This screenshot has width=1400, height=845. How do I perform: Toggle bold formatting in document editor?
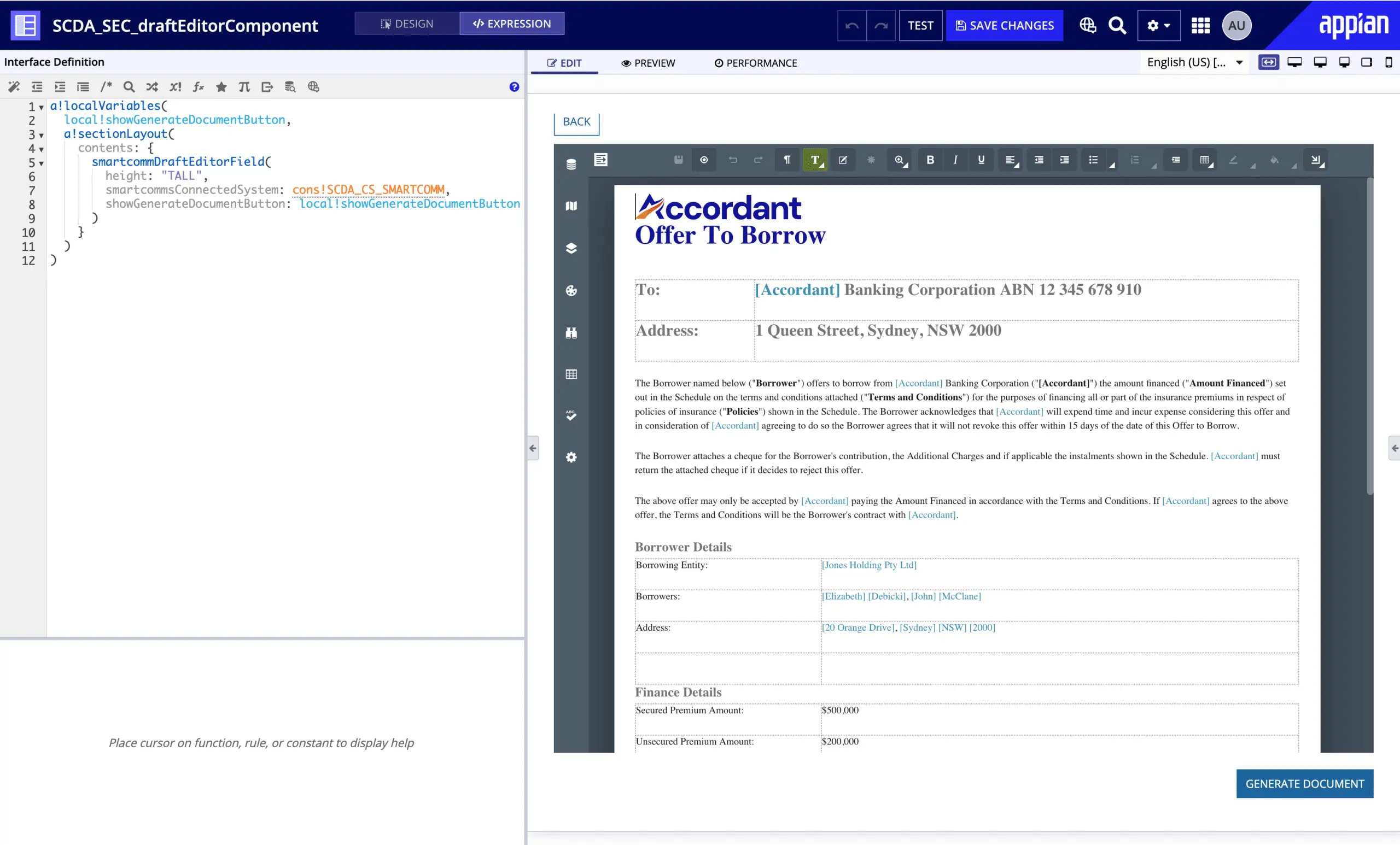coord(930,160)
